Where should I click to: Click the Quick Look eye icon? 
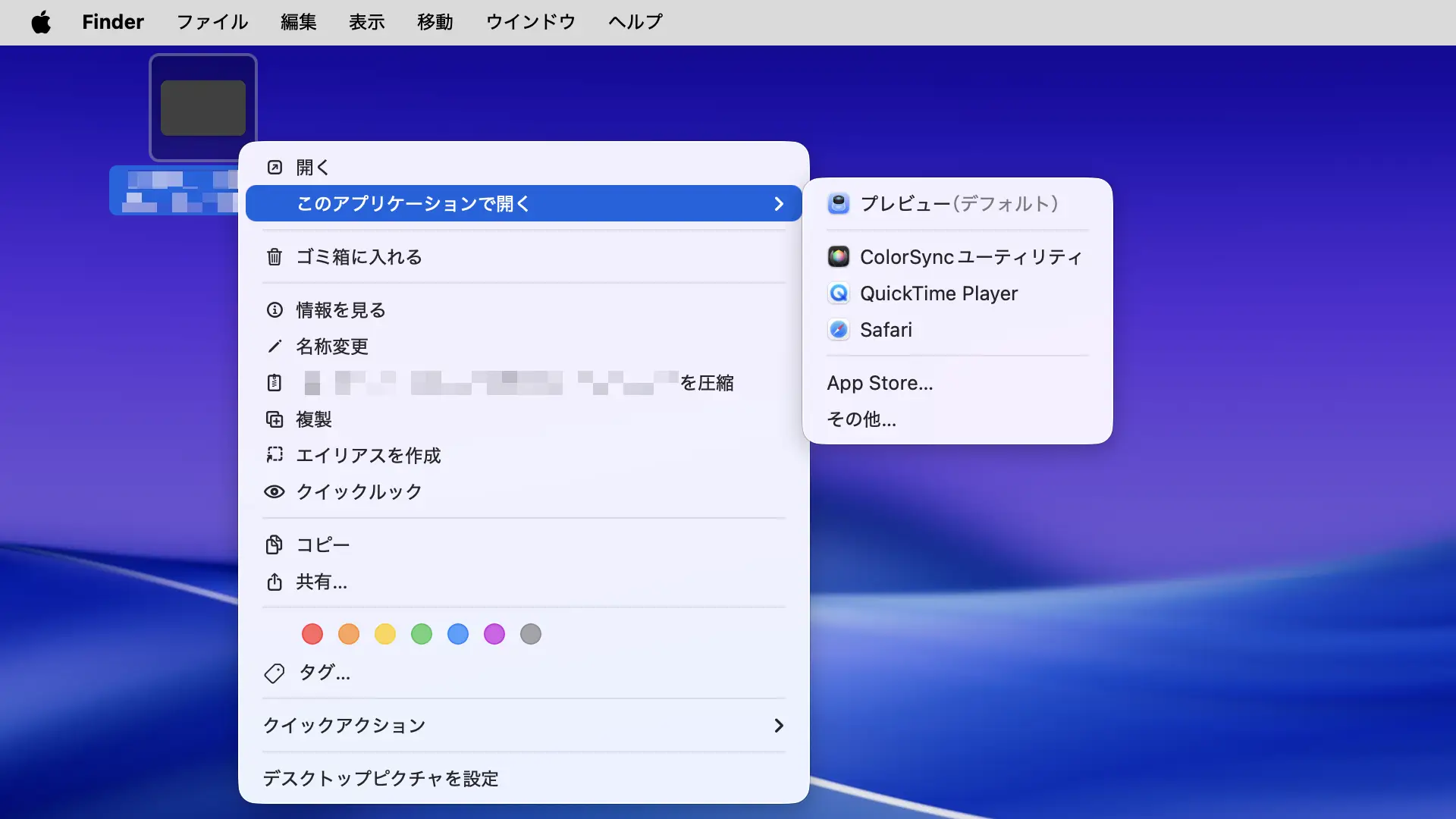[274, 491]
